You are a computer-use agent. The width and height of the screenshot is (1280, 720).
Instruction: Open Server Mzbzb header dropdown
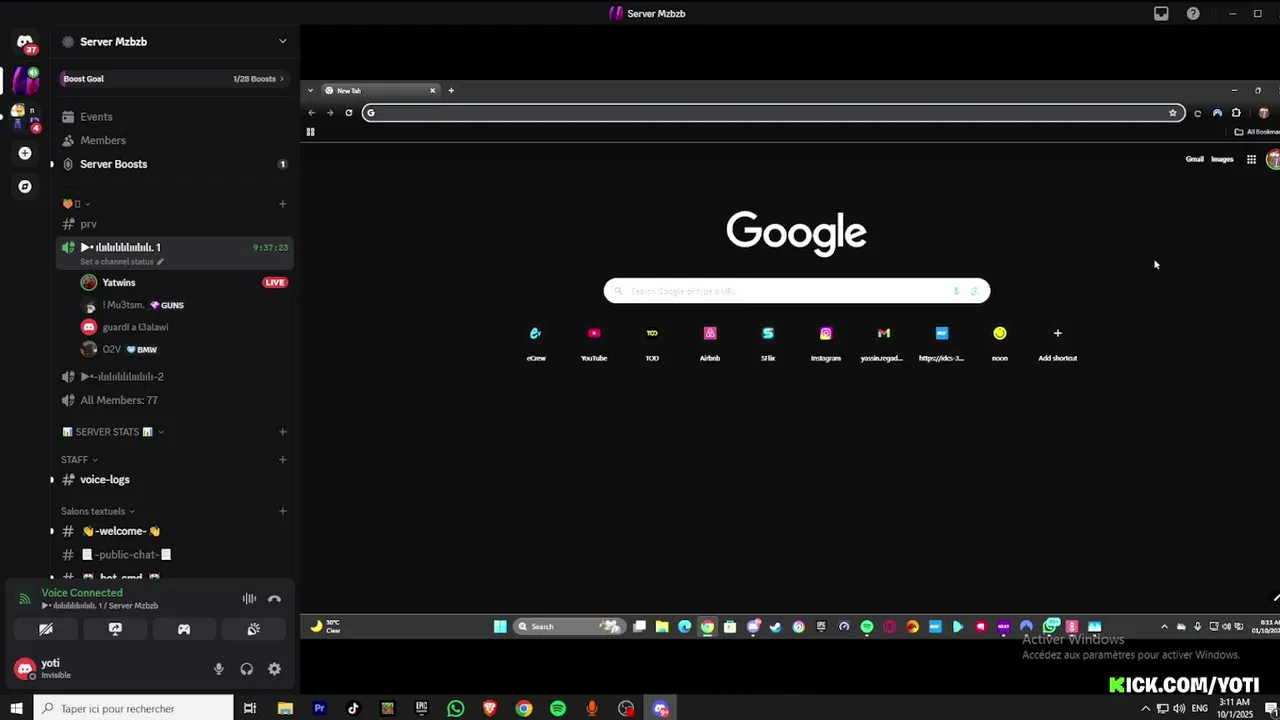click(x=175, y=41)
